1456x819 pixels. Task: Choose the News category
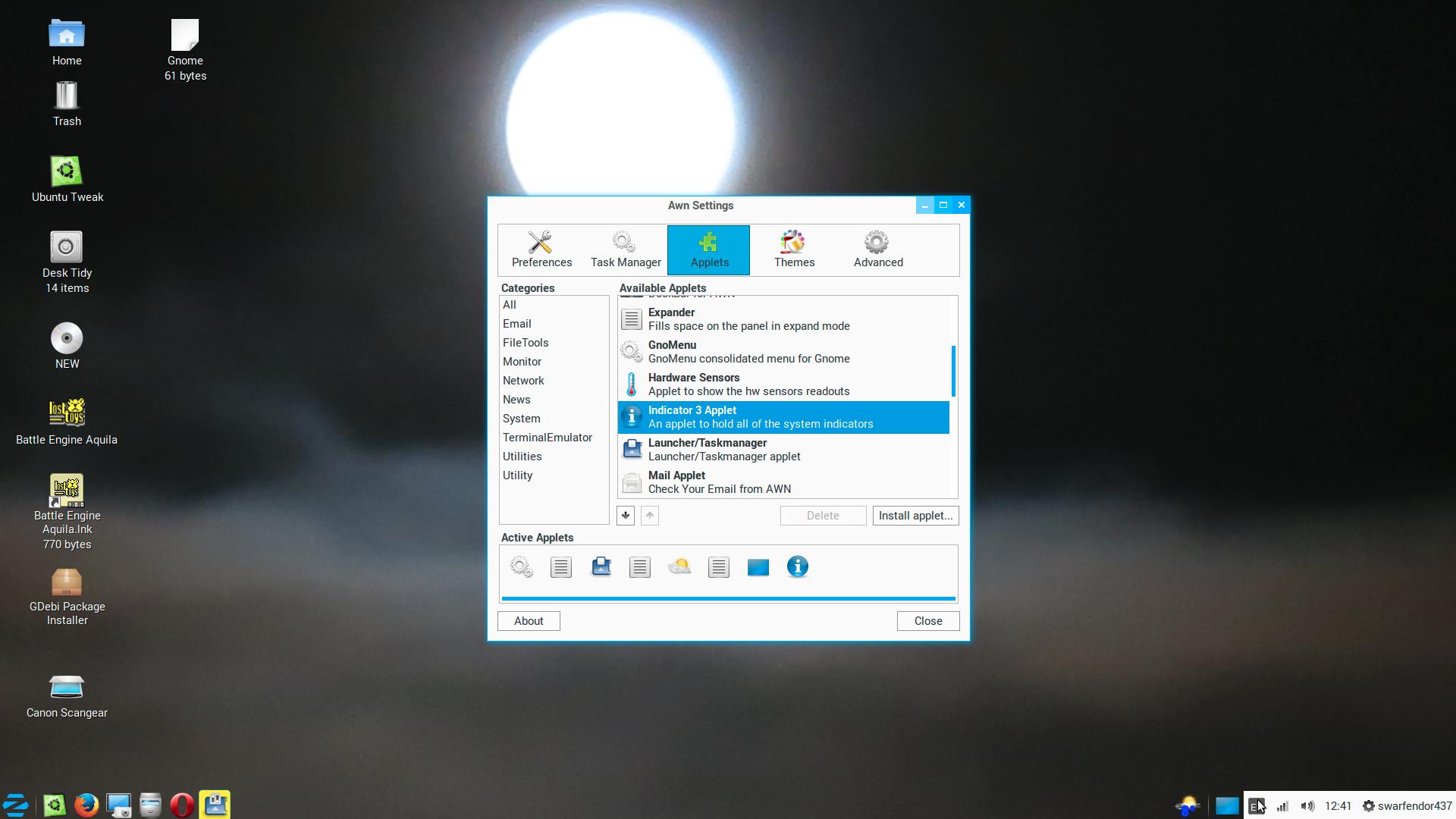[x=554, y=400]
